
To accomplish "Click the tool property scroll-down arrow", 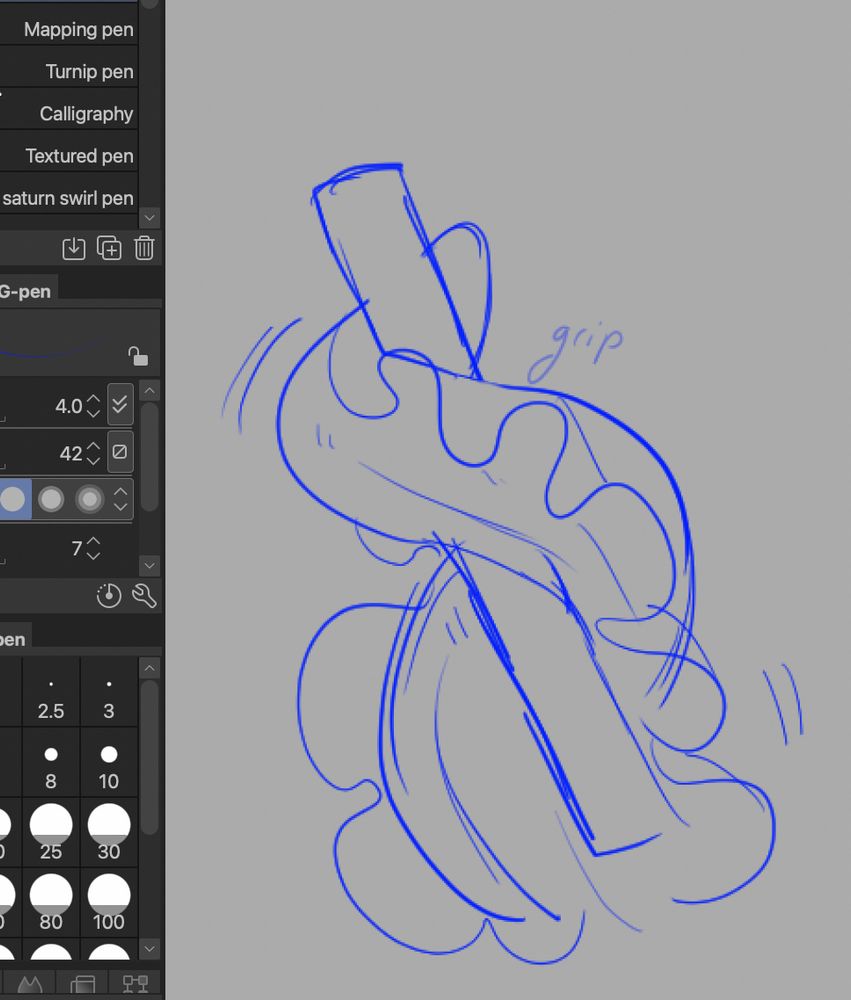I will pyautogui.click(x=149, y=565).
